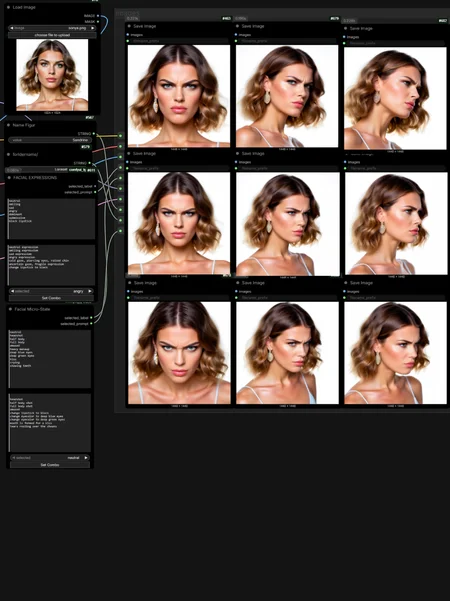The width and height of the screenshot is (450, 601).
Task: Click the FACIAL EXPRESSIONS prompts text area
Action: pos(51,265)
